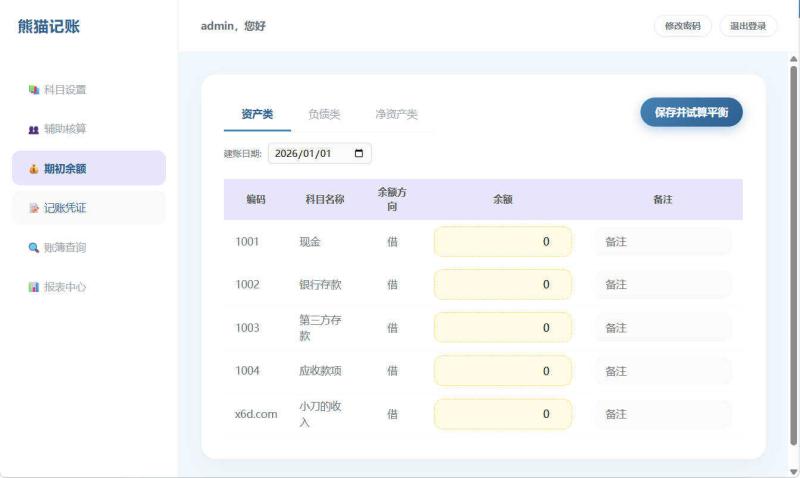The image size is (800, 478).
Task: Click the 账簿查询 magnifier icon
Action: [x=34, y=248]
